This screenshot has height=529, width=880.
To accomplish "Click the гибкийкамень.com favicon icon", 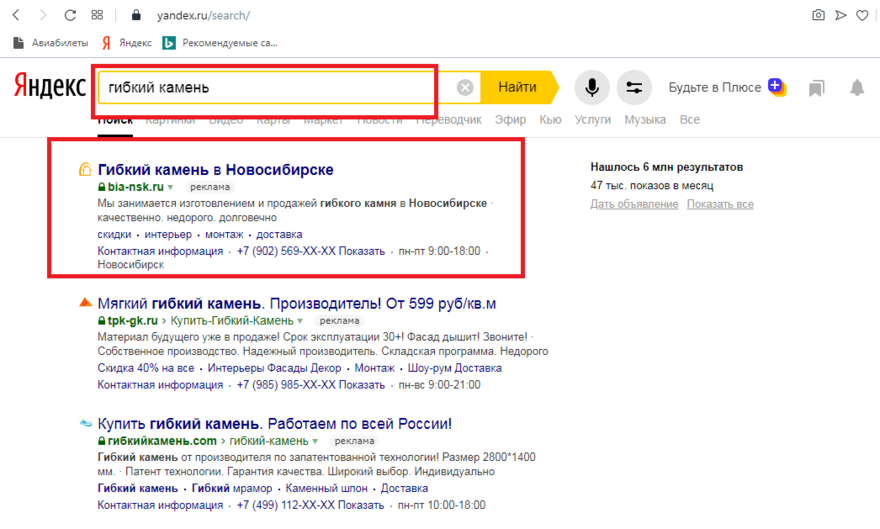I will click(x=85, y=423).
